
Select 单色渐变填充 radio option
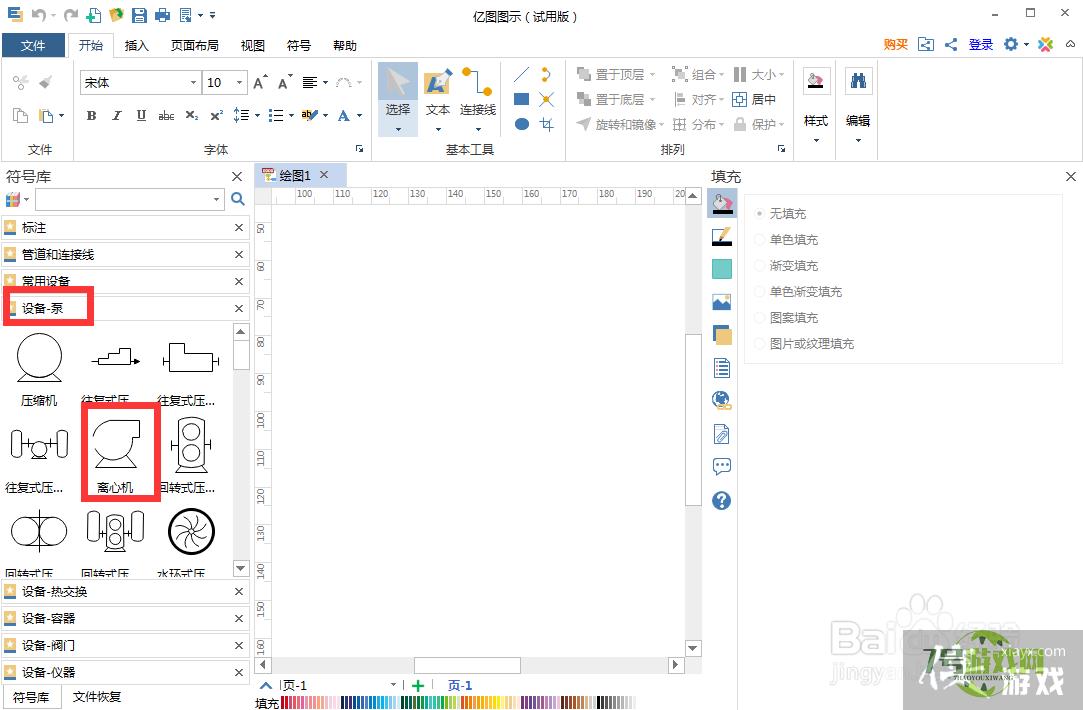tap(759, 291)
